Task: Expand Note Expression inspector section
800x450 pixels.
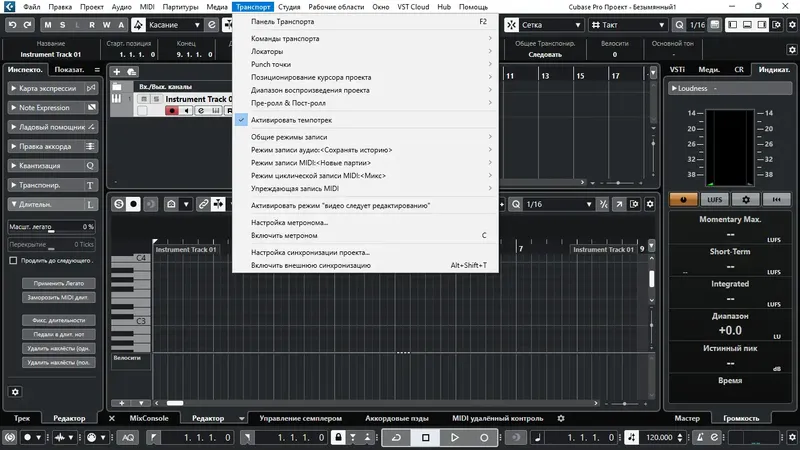Action: [x=52, y=108]
